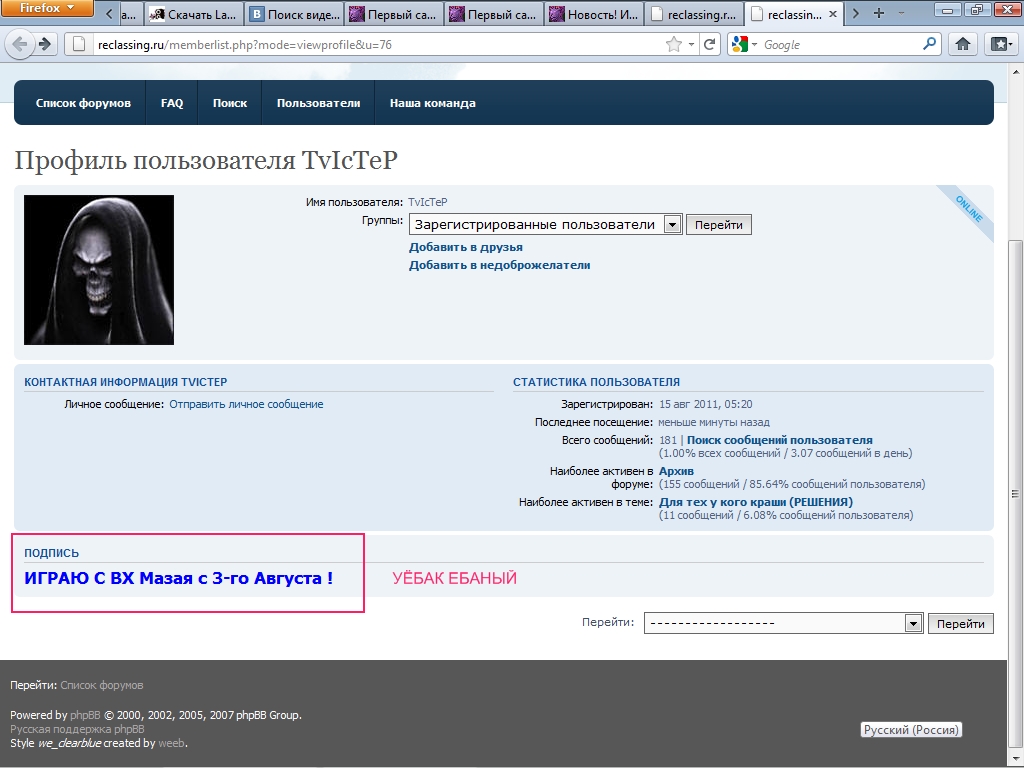The width and height of the screenshot is (1024, 768).
Task: Open the bookmarks menu icon
Action: click(1000, 44)
